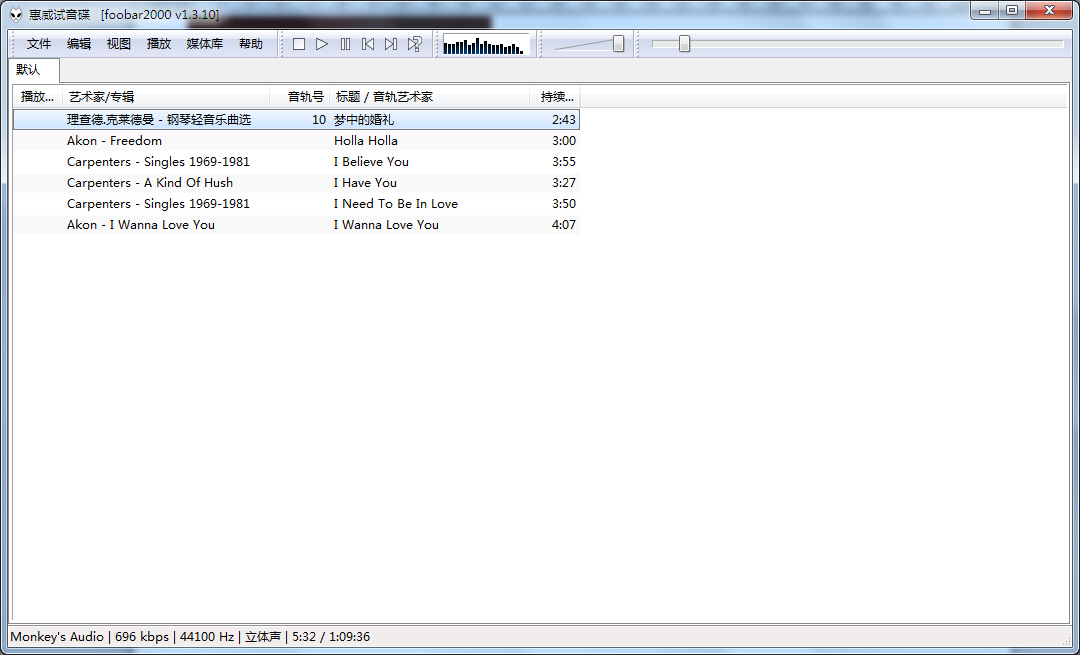Play a random track icon
This screenshot has width=1080, height=655.
tap(414, 44)
